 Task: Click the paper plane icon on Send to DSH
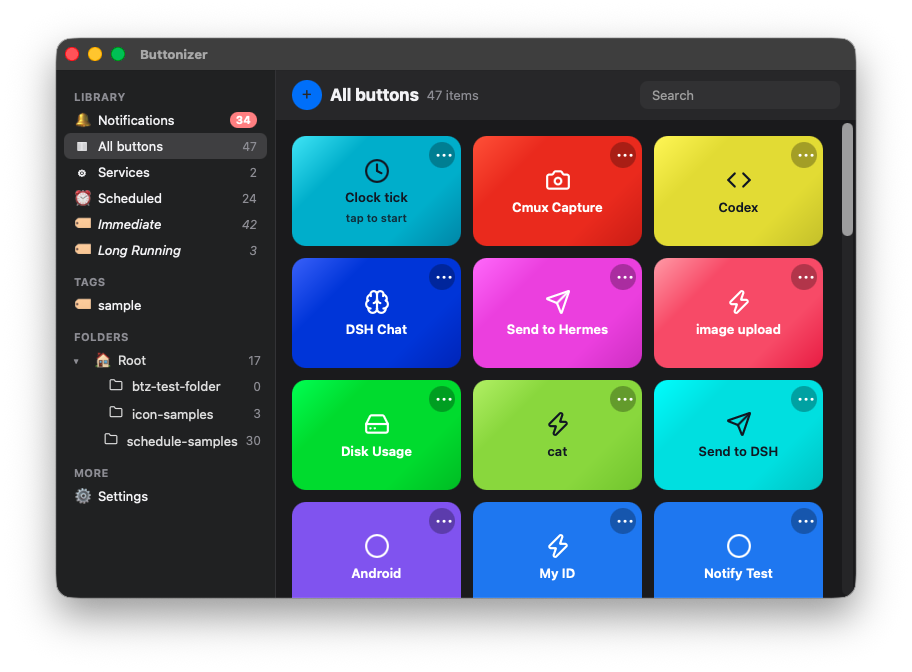(739, 424)
